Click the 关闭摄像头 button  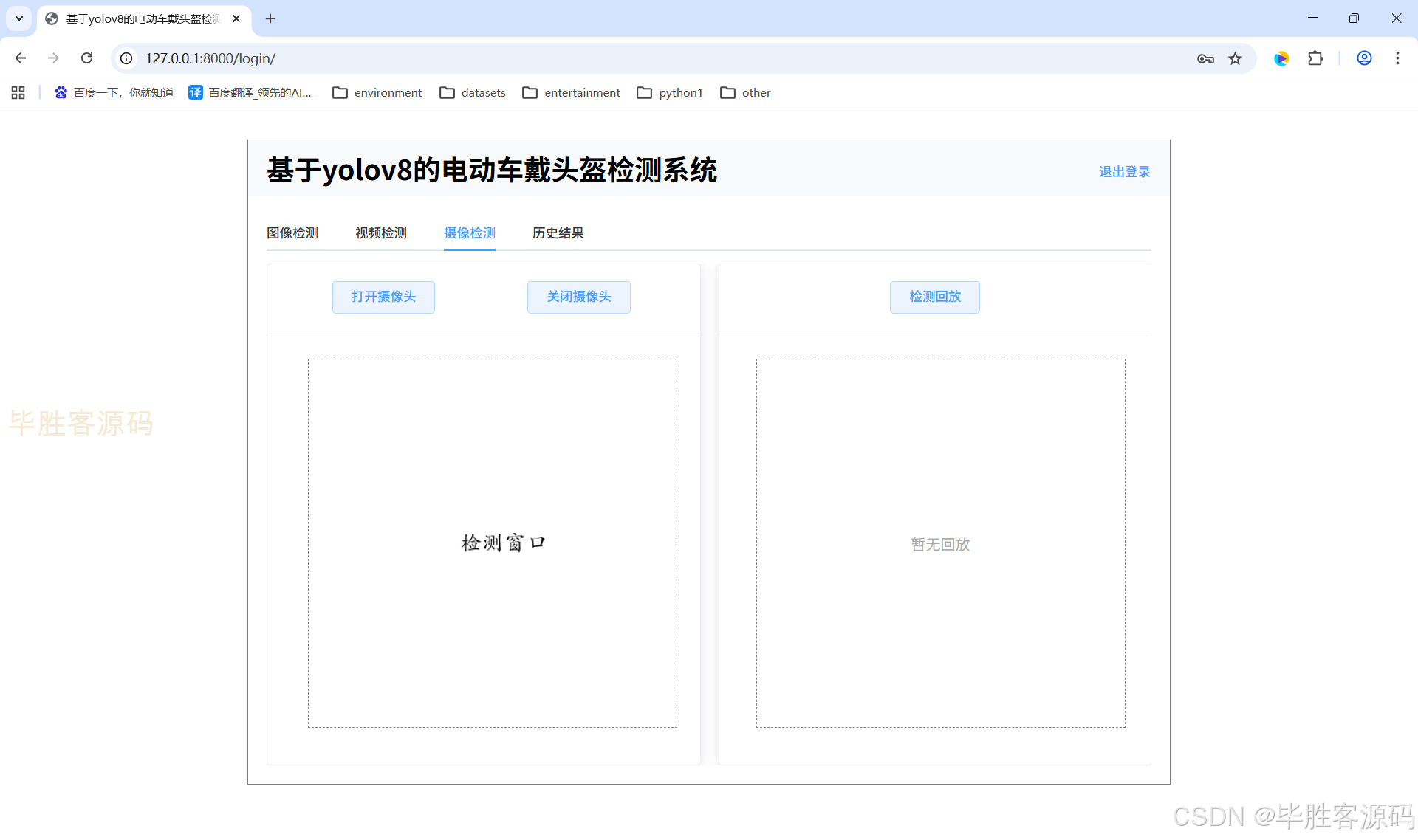click(x=578, y=297)
